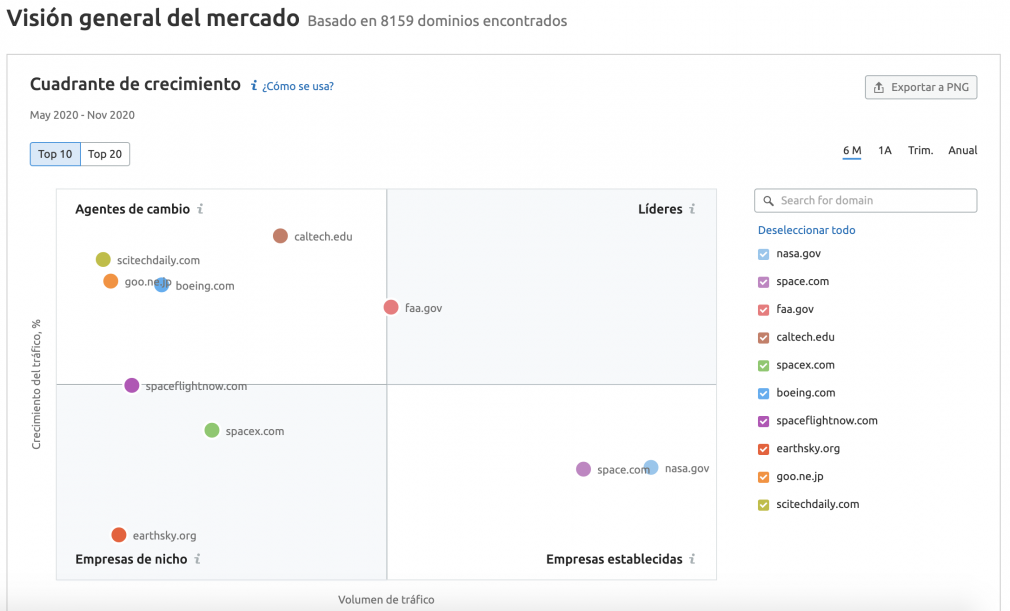
Task: Click the blue boeing.com dot on the chart
Action: coord(162,285)
